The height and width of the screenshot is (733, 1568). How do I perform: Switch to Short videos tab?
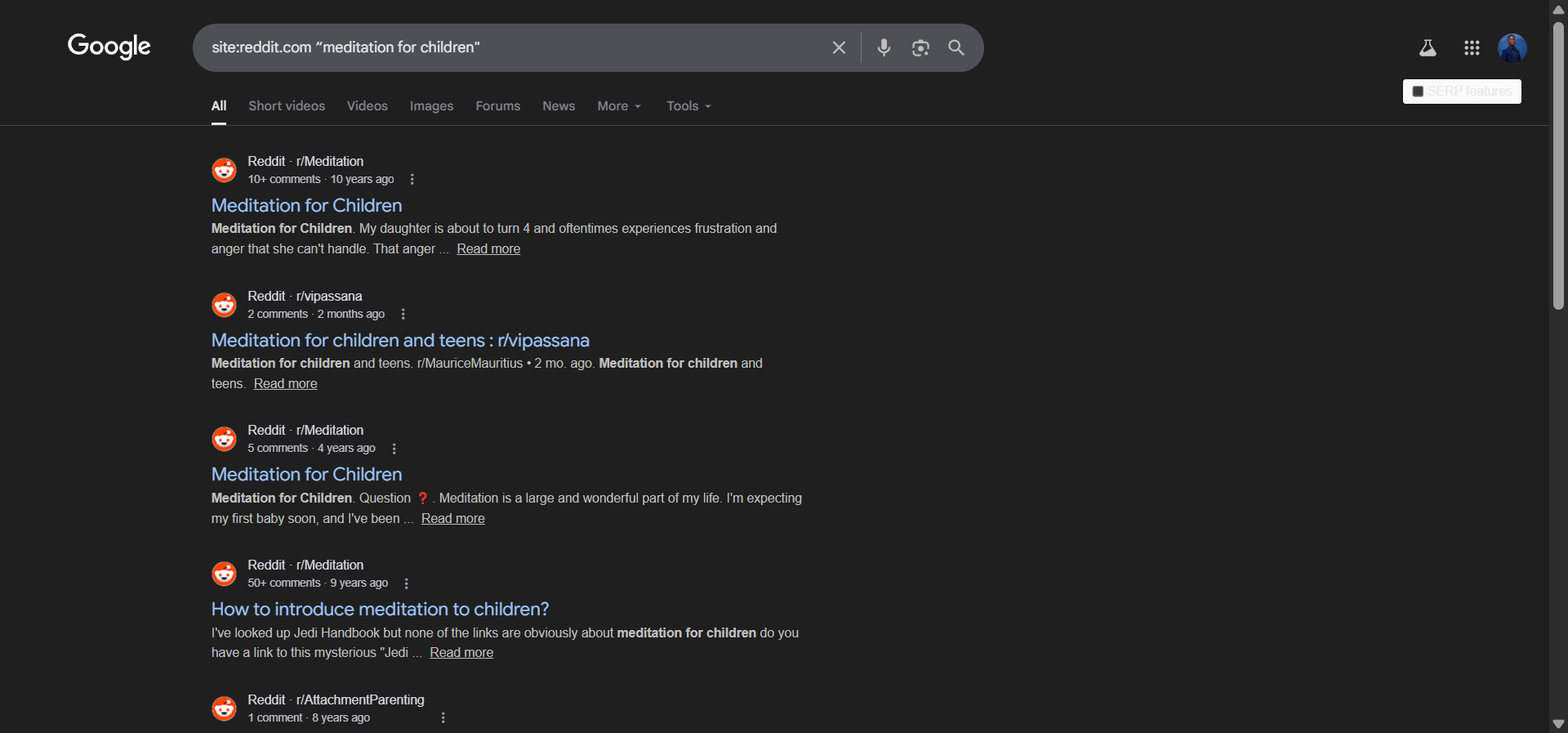tap(287, 106)
